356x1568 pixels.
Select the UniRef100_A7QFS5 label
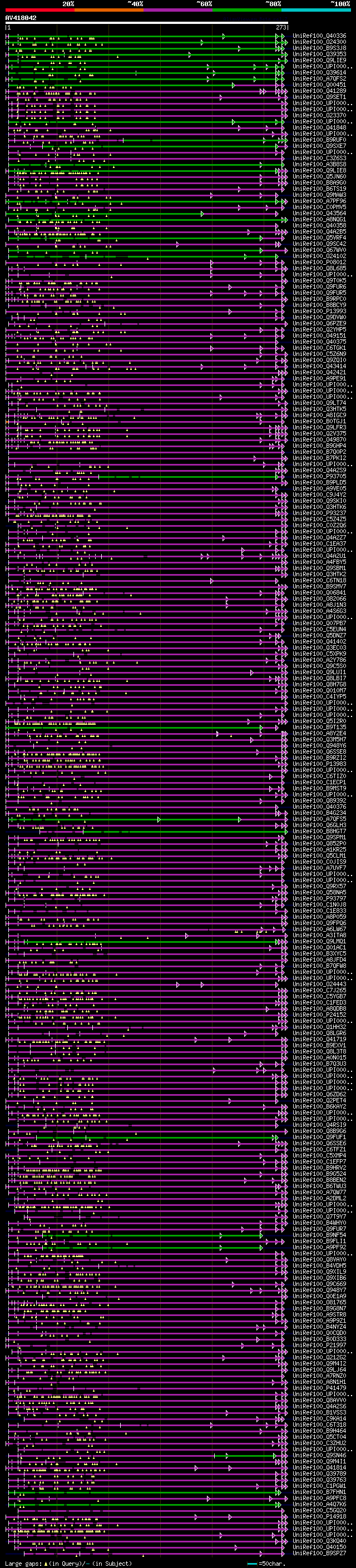coord(319,819)
